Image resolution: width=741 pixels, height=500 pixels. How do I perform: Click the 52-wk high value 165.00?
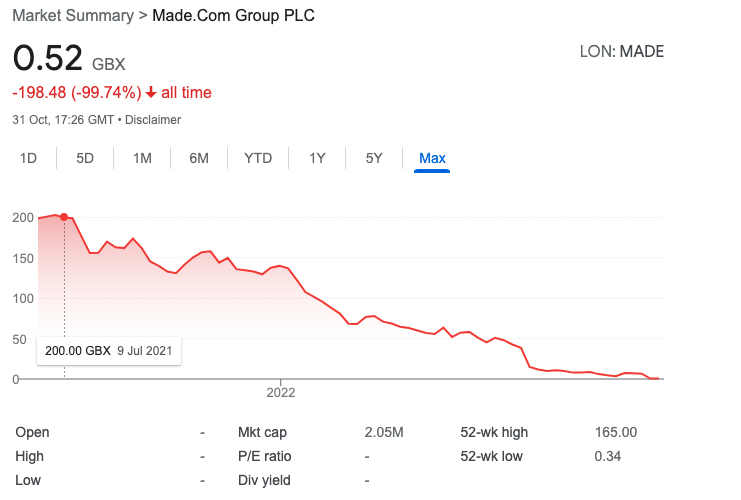point(615,433)
